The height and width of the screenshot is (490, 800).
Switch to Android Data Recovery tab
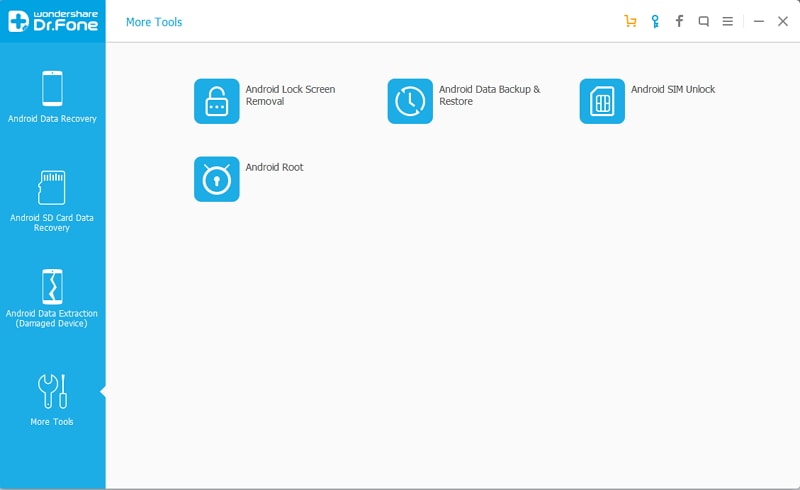click(x=52, y=97)
